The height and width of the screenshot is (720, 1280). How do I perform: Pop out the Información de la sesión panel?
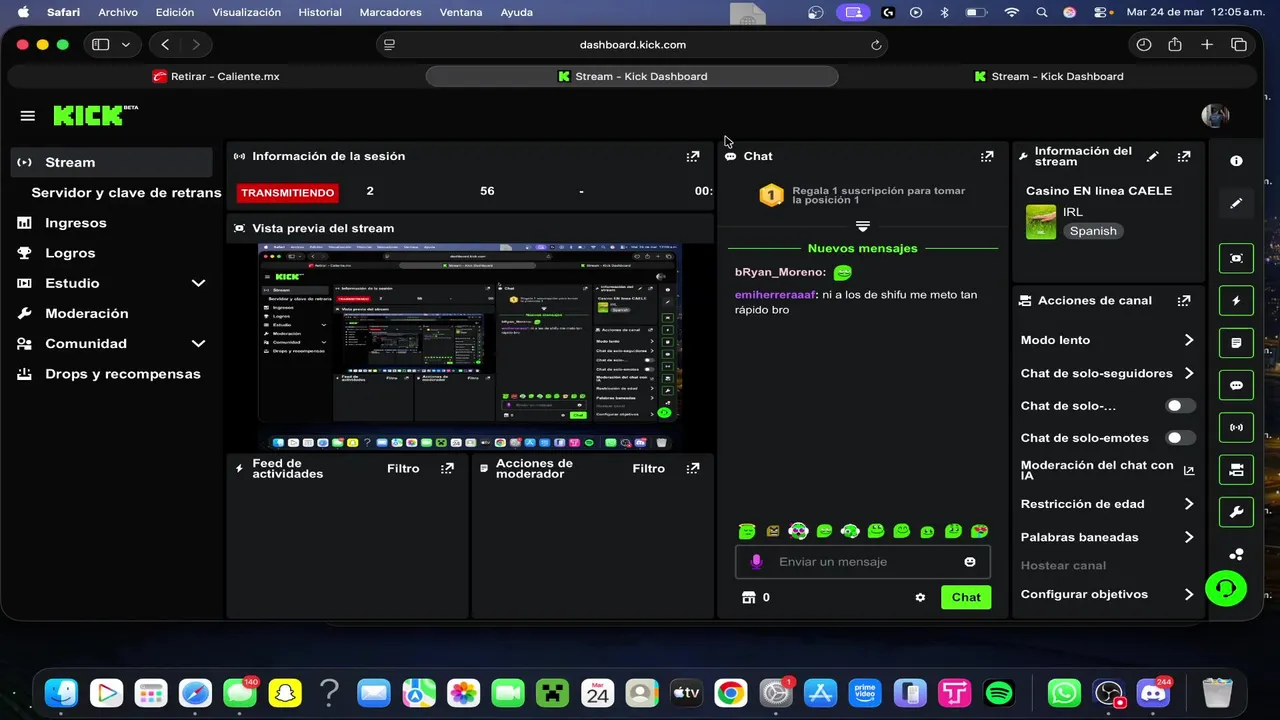693,156
